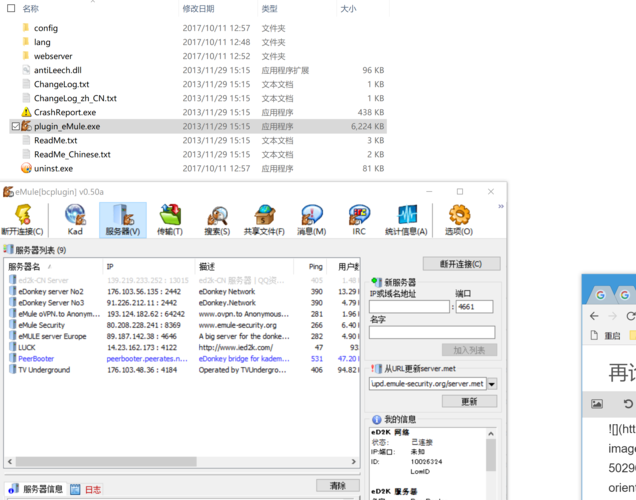
Task: Open the Kad network toolbar icon
Action: click(75, 219)
